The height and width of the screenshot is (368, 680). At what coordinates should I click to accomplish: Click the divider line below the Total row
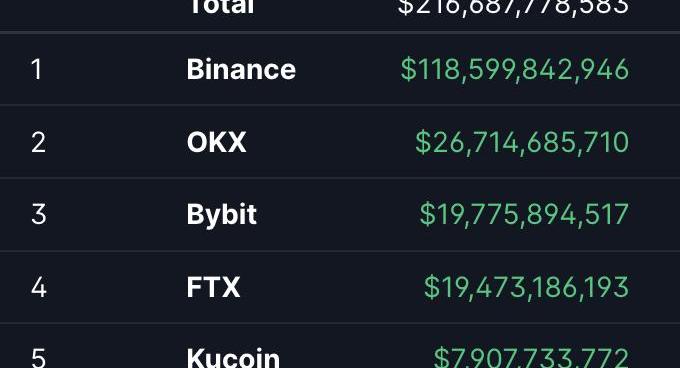pos(340,32)
